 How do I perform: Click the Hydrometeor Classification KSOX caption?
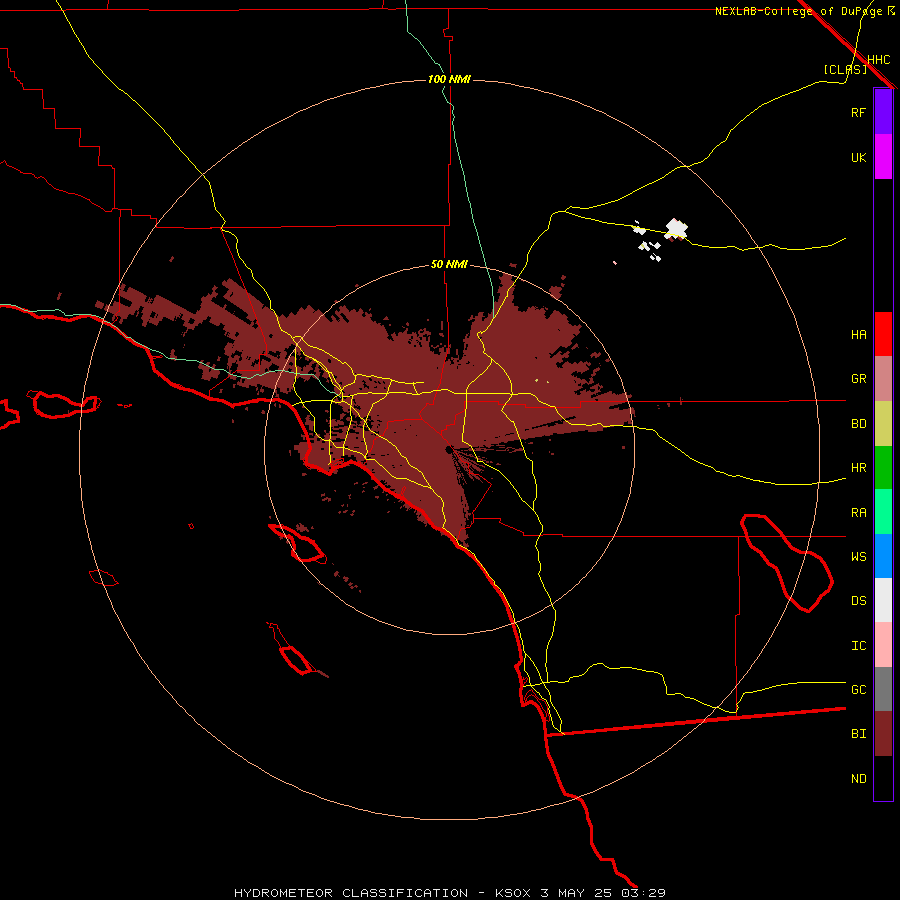(x=449, y=893)
